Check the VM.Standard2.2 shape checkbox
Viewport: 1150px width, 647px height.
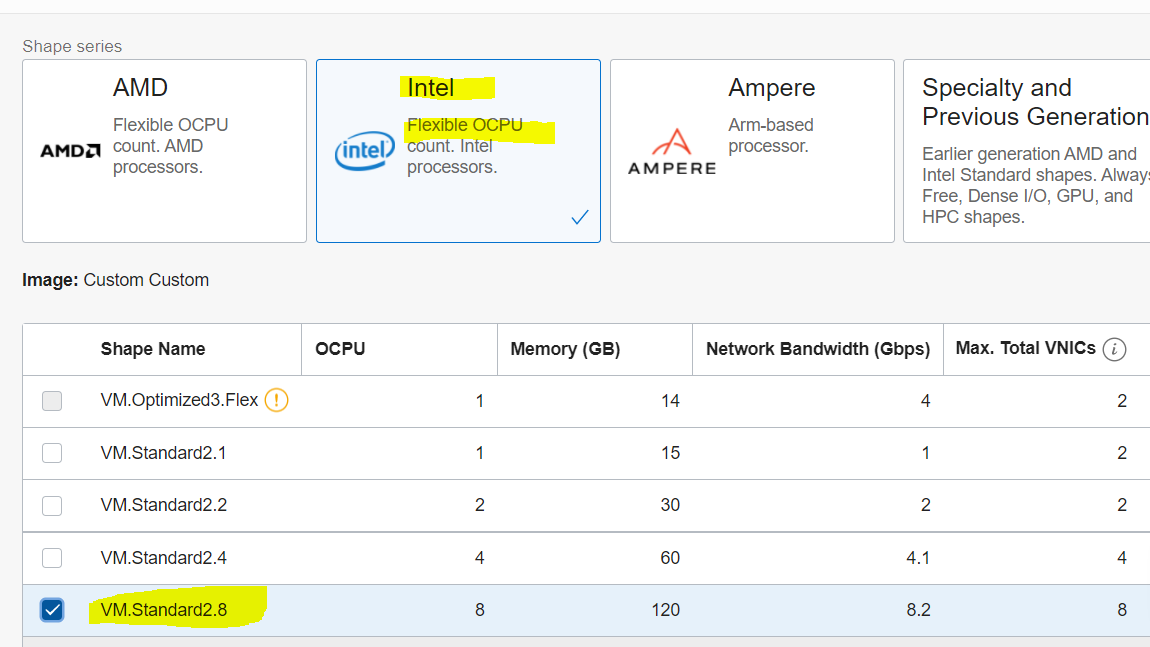click(x=52, y=505)
